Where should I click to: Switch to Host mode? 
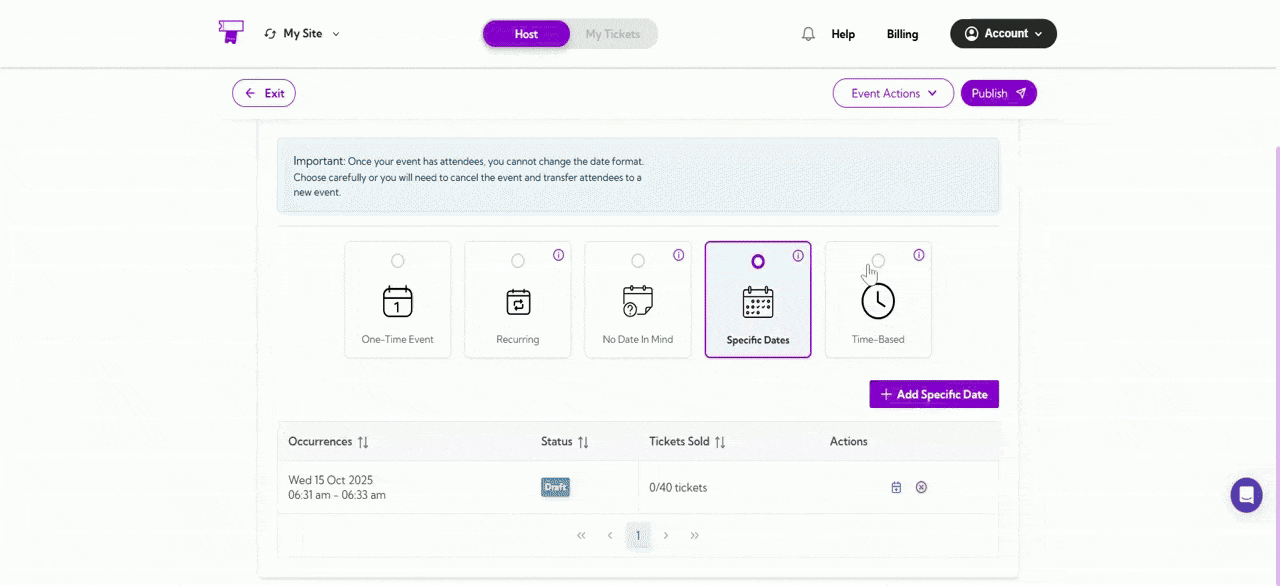[526, 34]
